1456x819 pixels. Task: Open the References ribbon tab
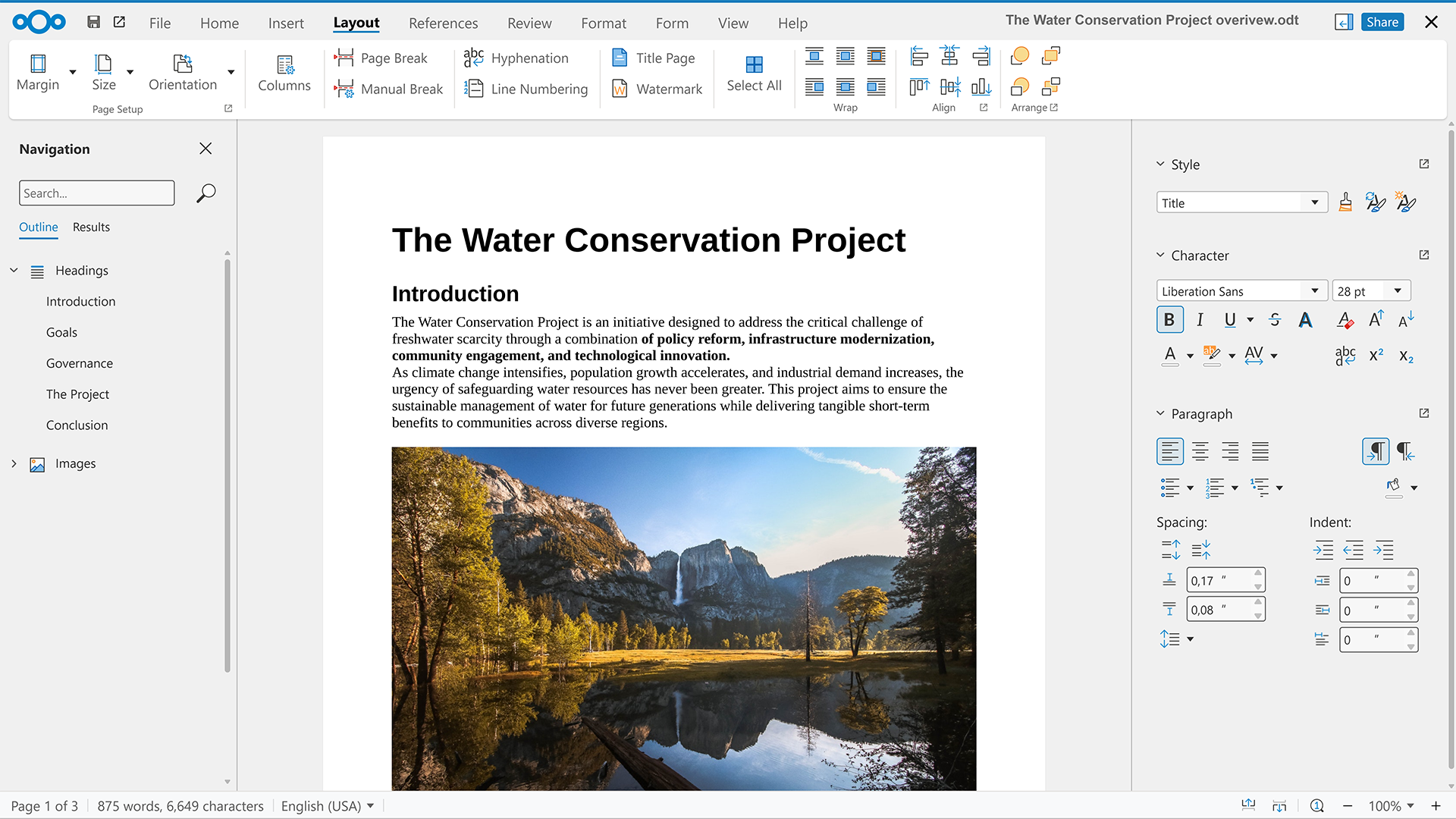click(x=443, y=24)
